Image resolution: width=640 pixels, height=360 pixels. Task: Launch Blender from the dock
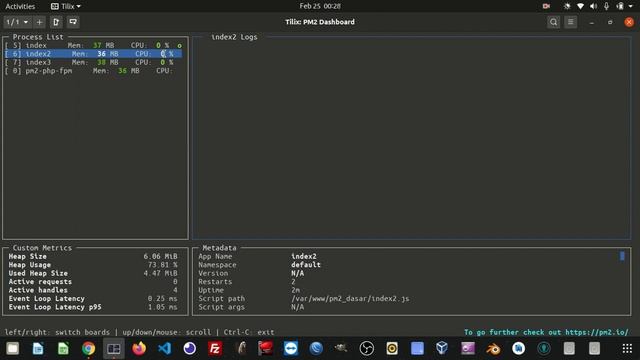[493, 349]
